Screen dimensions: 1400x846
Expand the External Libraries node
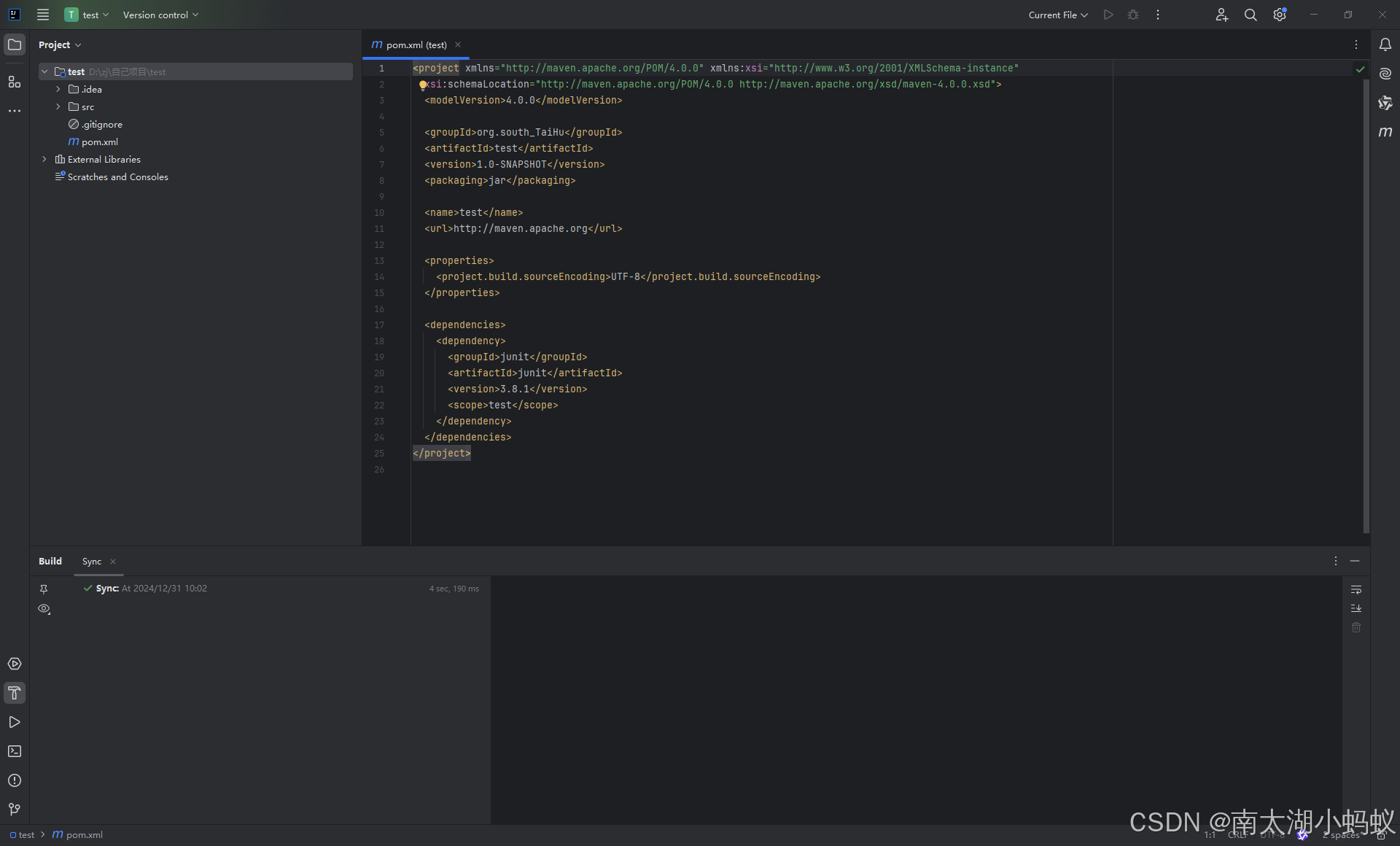tap(44, 159)
